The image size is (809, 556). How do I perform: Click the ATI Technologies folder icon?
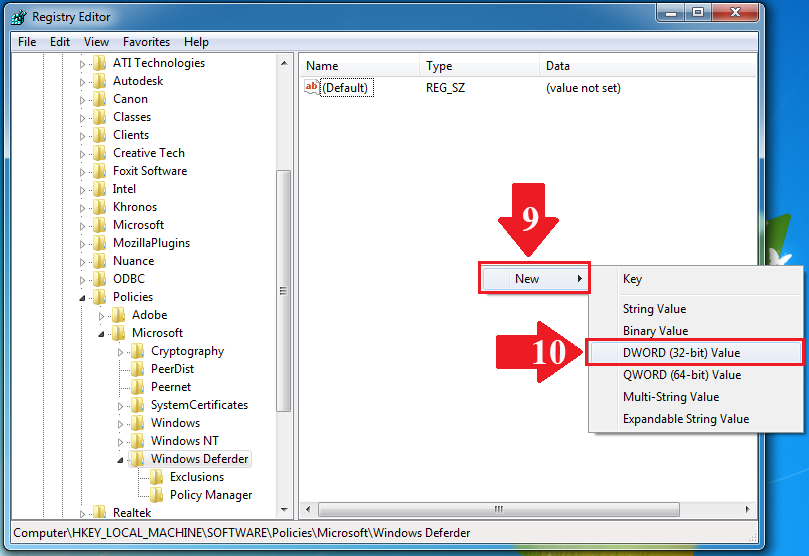click(100, 63)
